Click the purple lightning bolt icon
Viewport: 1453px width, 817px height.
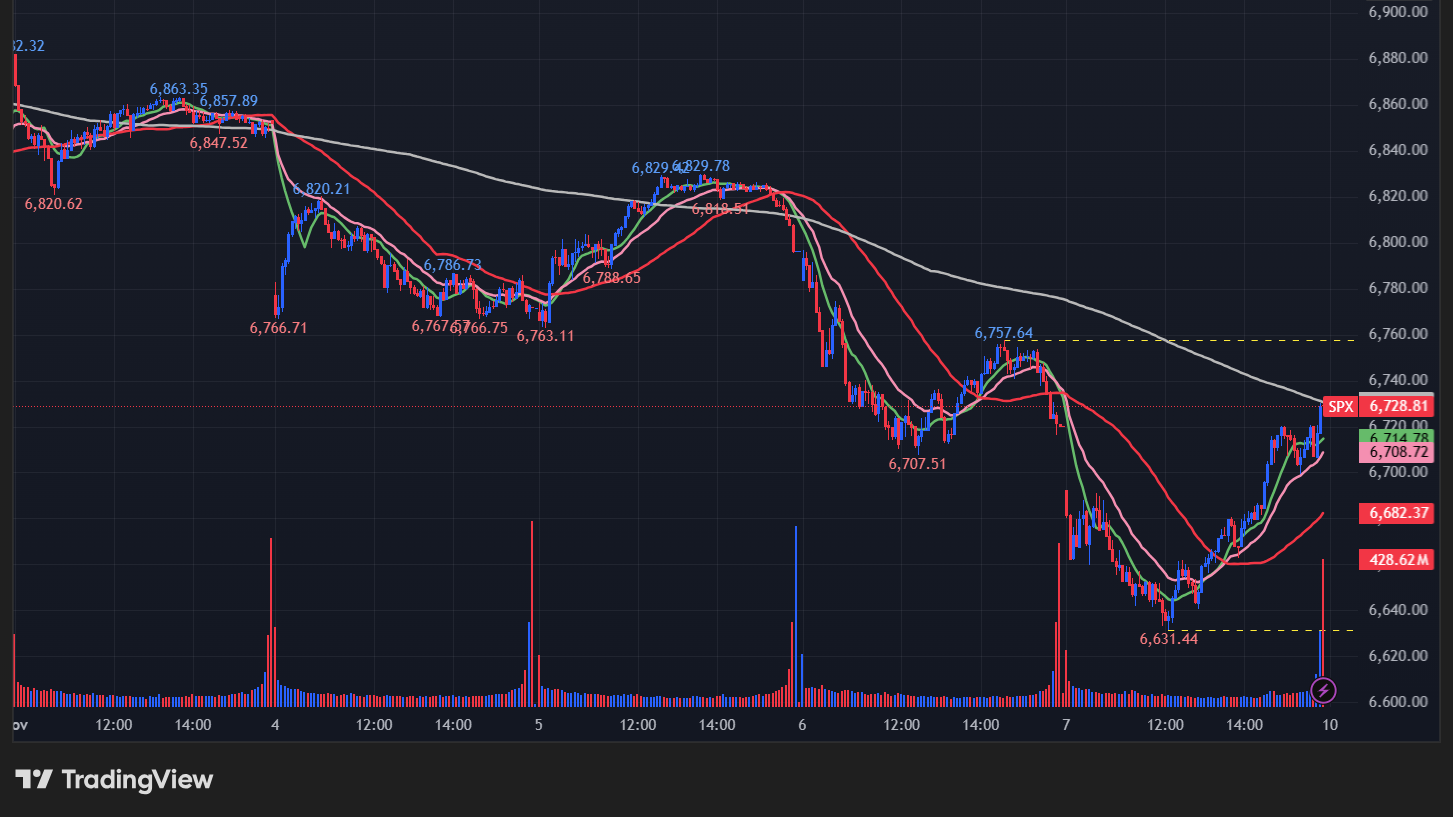click(1323, 689)
